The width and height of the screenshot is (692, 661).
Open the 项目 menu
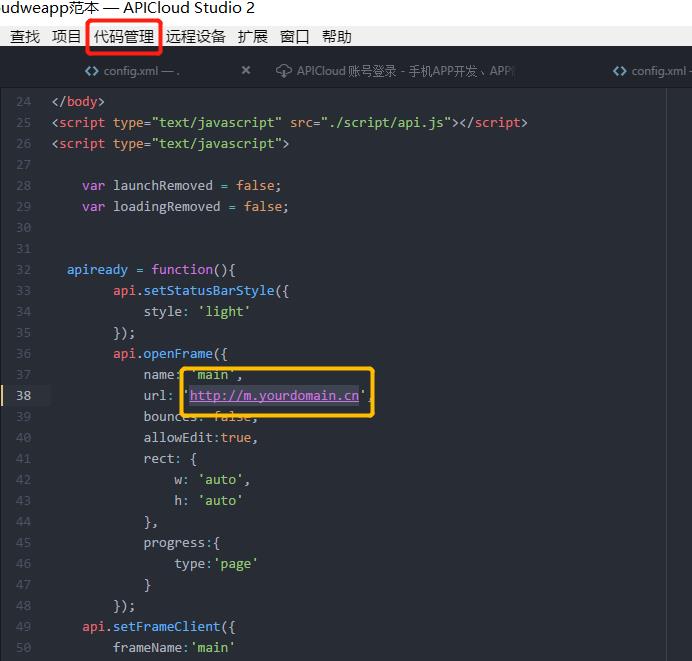coord(66,37)
